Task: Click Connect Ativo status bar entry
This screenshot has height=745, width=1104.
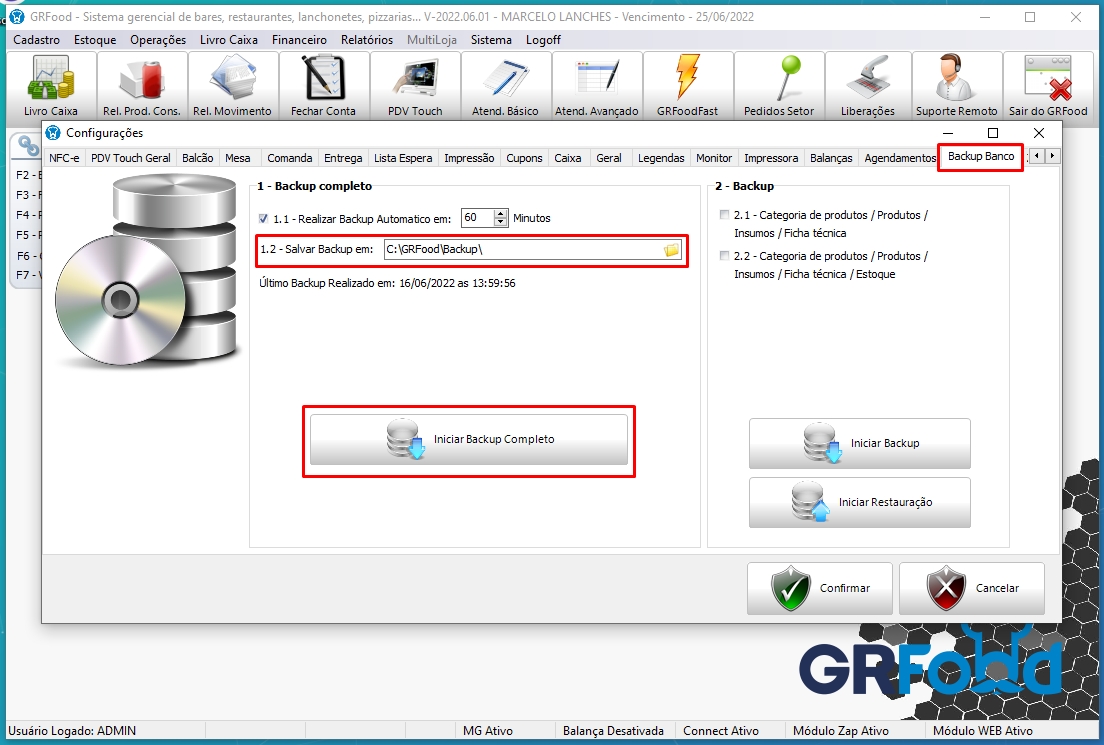Action: [x=721, y=731]
